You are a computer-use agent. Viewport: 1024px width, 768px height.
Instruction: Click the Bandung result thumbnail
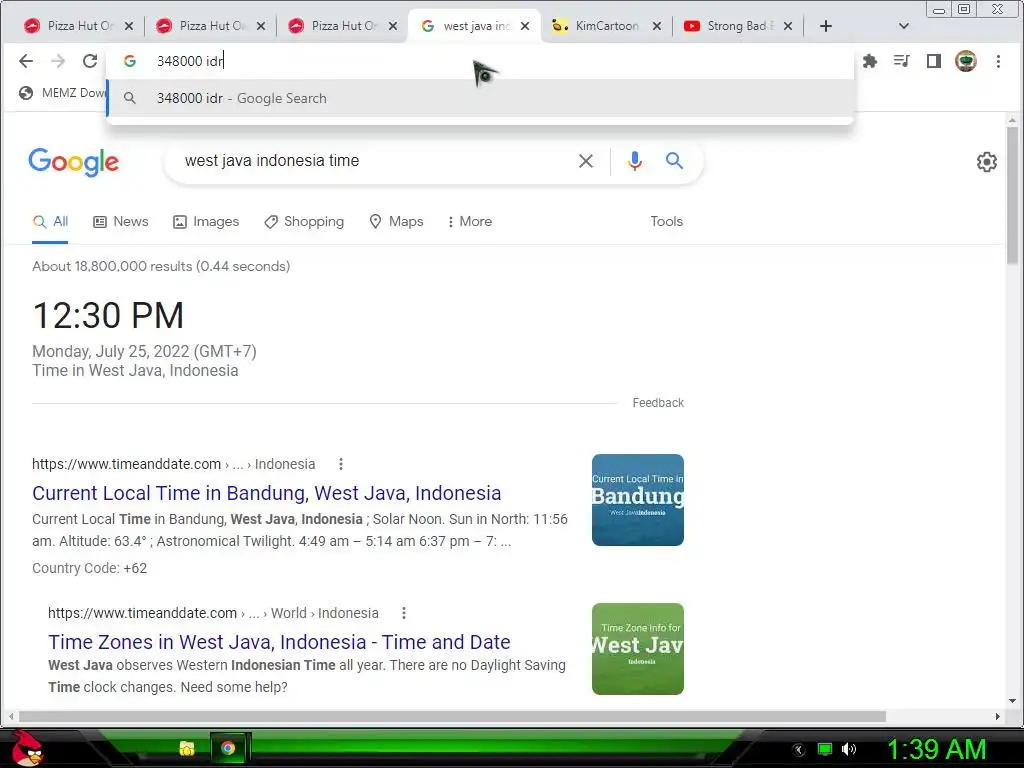point(637,500)
